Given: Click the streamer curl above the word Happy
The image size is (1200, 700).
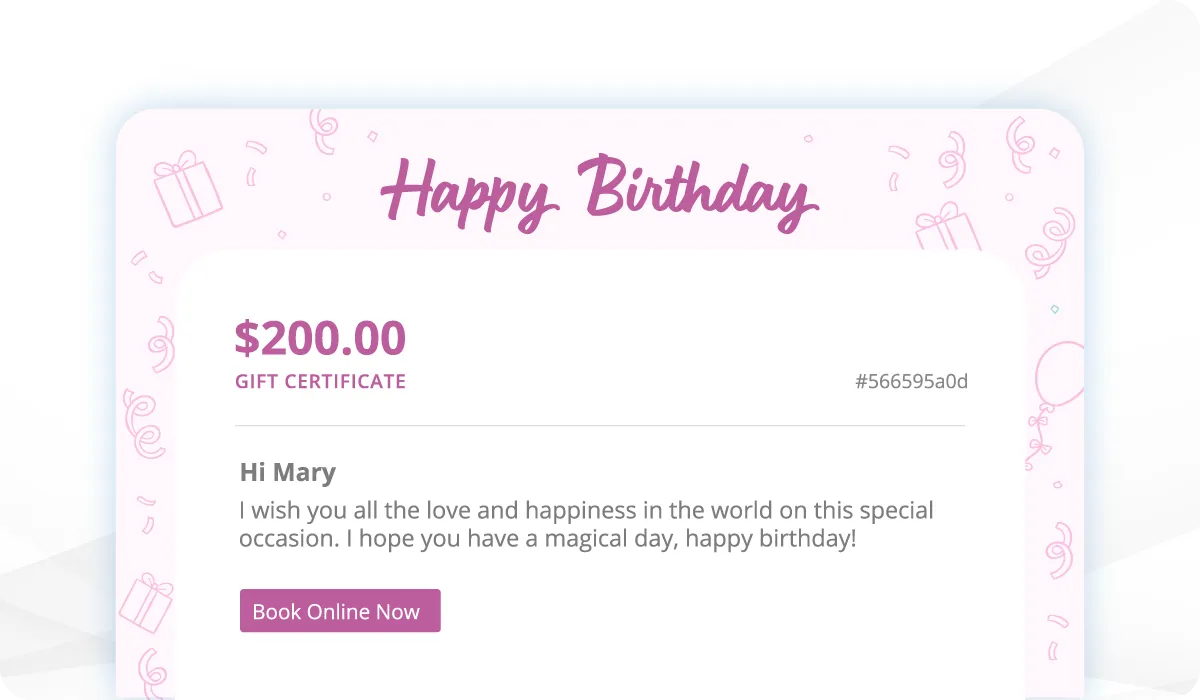Looking at the screenshot, I should click(323, 130).
